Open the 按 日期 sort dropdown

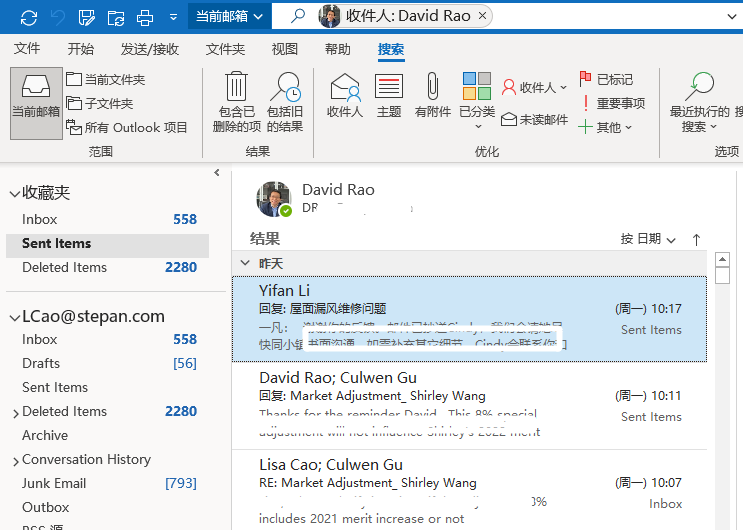648,239
